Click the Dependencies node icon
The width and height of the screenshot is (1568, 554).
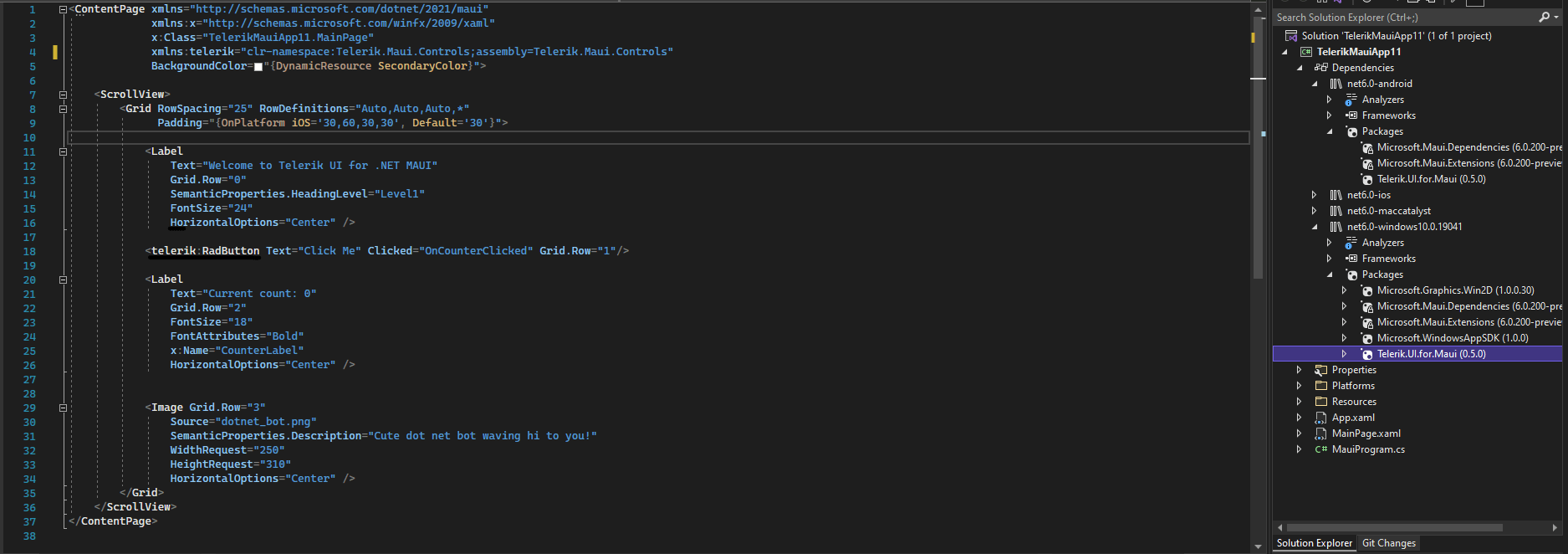pyautogui.click(x=1320, y=68)
